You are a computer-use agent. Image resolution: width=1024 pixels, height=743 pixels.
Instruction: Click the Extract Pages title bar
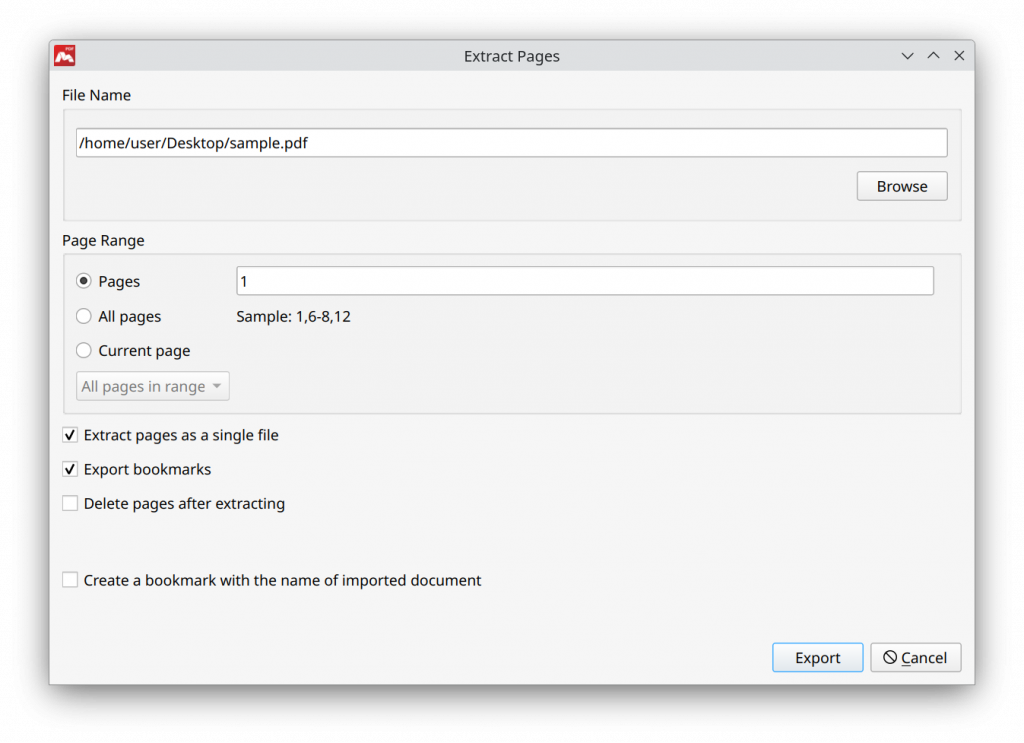point(512,56)
